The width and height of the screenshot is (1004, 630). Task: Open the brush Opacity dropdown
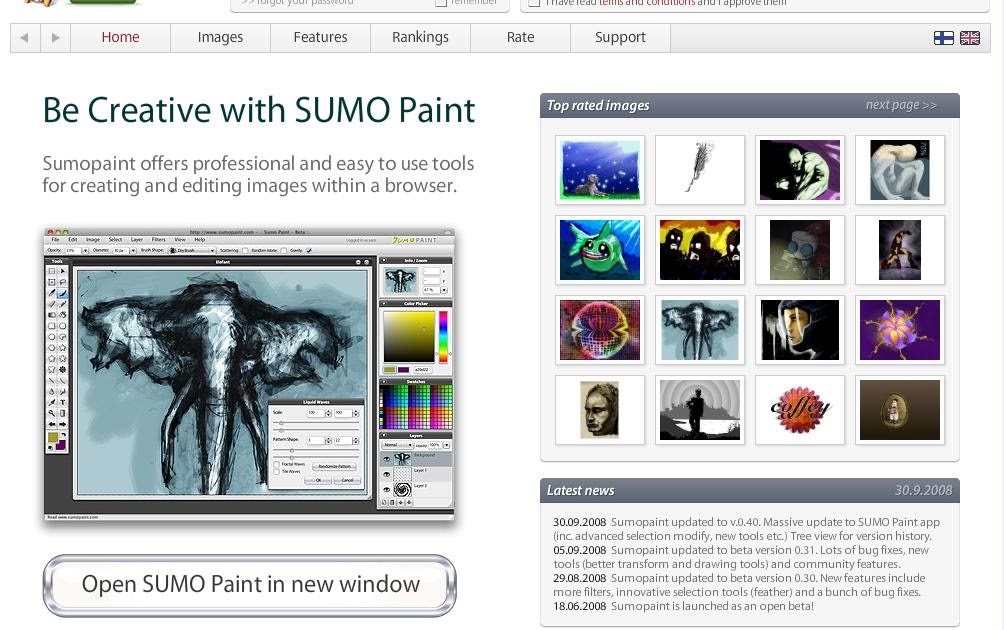click(x=85, y=250)
